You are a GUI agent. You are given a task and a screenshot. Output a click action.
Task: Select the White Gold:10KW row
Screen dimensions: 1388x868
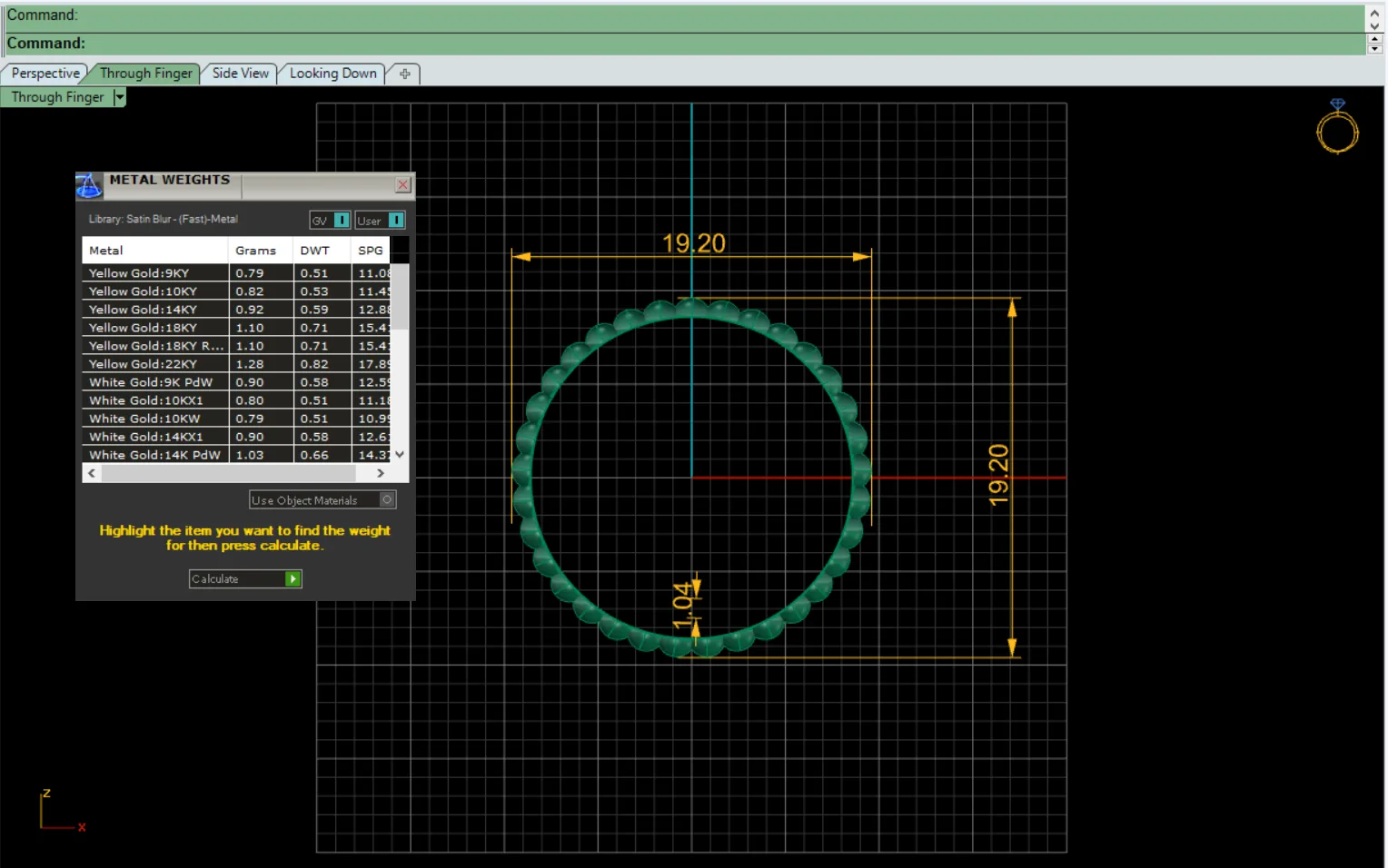pyautogui.click(x=236, y=419)
